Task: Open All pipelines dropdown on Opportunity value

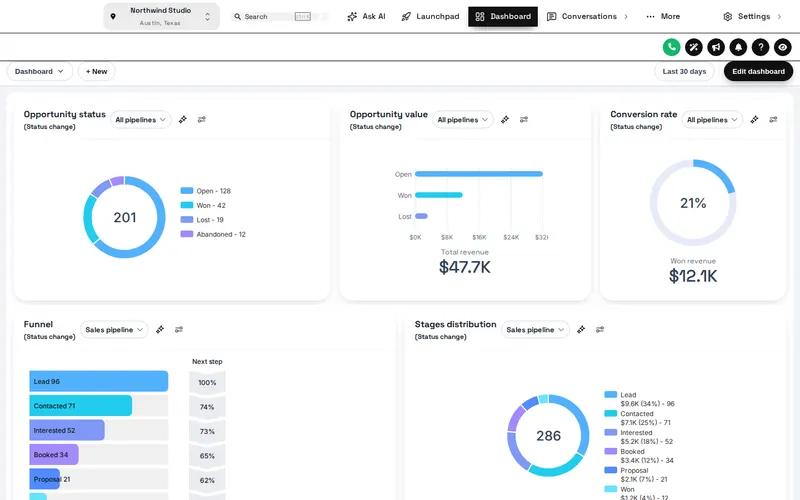Action: [x=463, y=120]
